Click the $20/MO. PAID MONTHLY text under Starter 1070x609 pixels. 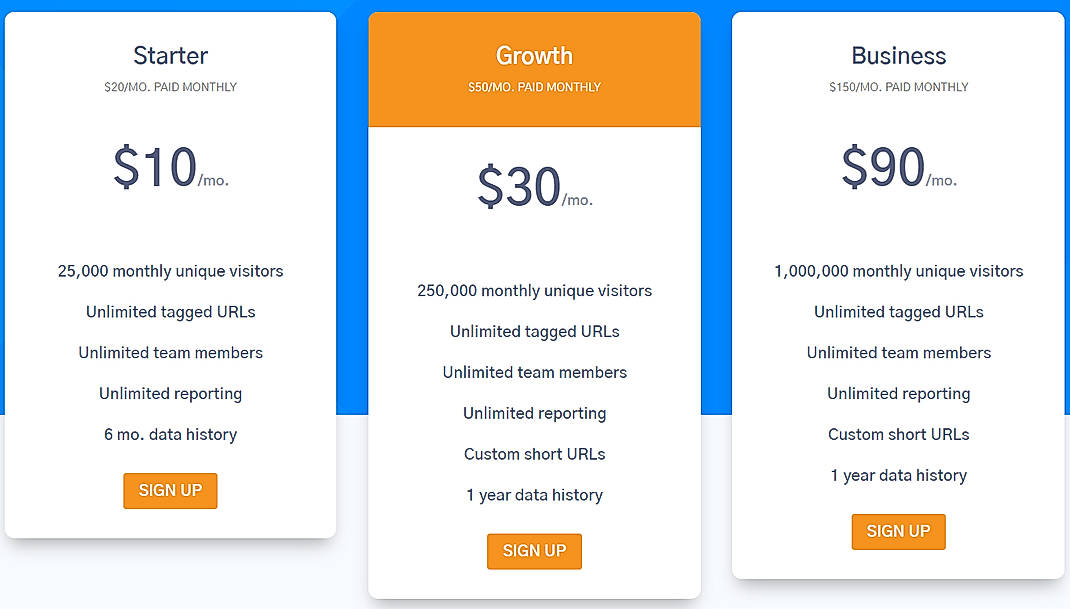point(170,87)
